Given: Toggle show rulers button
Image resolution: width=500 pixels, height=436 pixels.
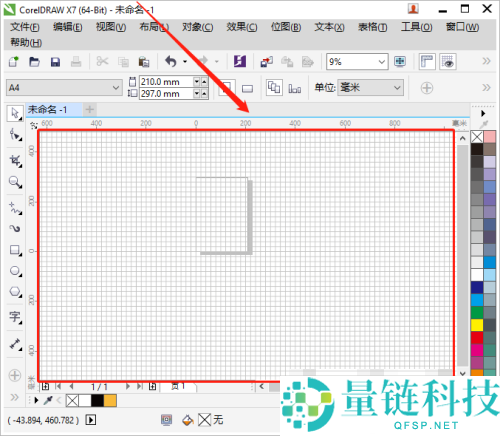Looking at the screenshot, I should [427, 62].
